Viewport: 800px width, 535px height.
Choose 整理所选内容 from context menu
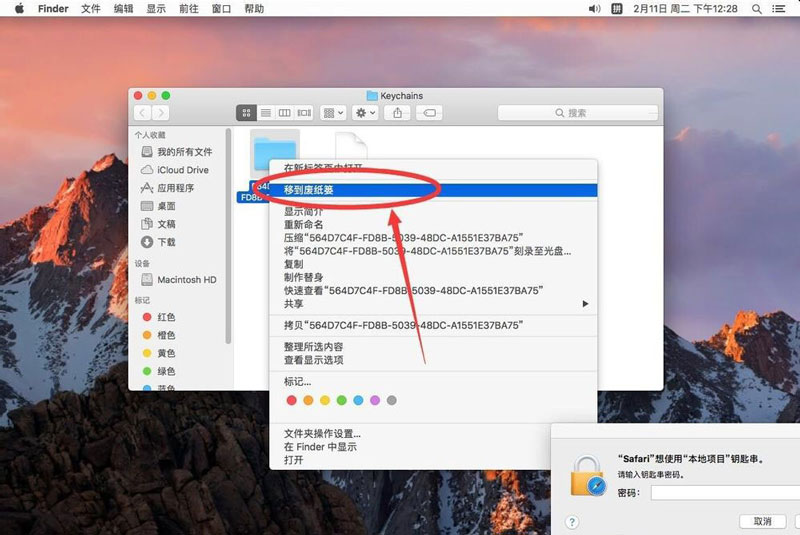pos(433,347)
